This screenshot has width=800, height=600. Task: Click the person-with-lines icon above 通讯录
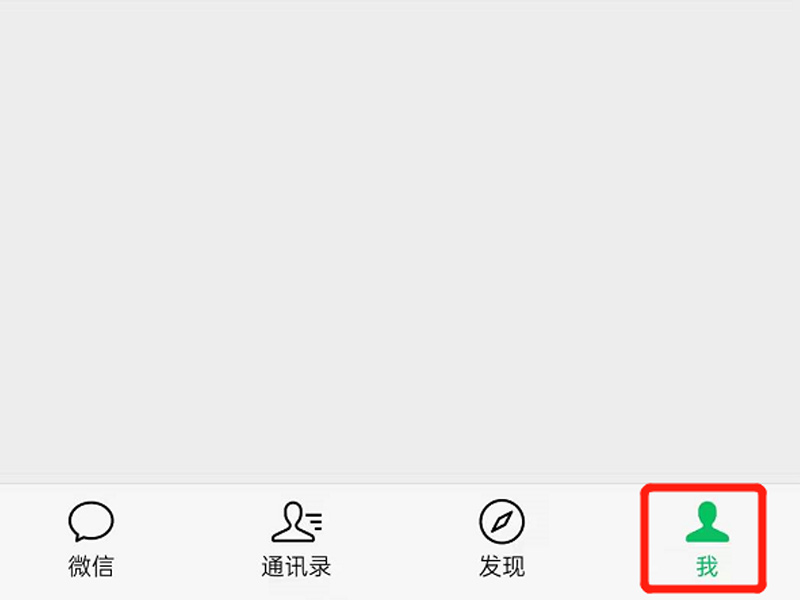click(x=296, y=521)
